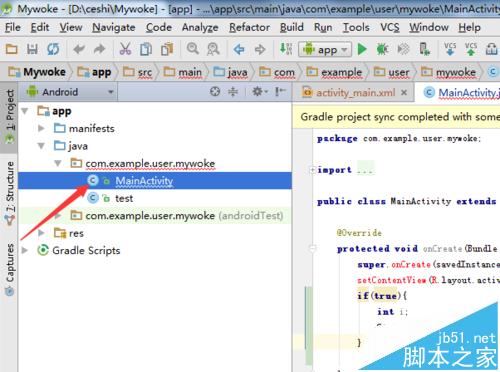Click java in the breadcrumb bar
The height and width of the screenshot is (372, 500).
[x=230, y=72]
